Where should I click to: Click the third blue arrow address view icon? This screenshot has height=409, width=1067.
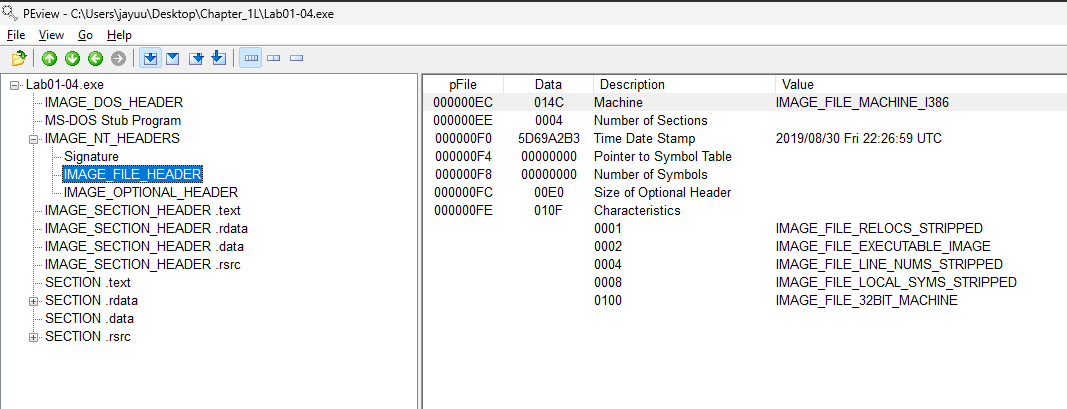(196, 59)
